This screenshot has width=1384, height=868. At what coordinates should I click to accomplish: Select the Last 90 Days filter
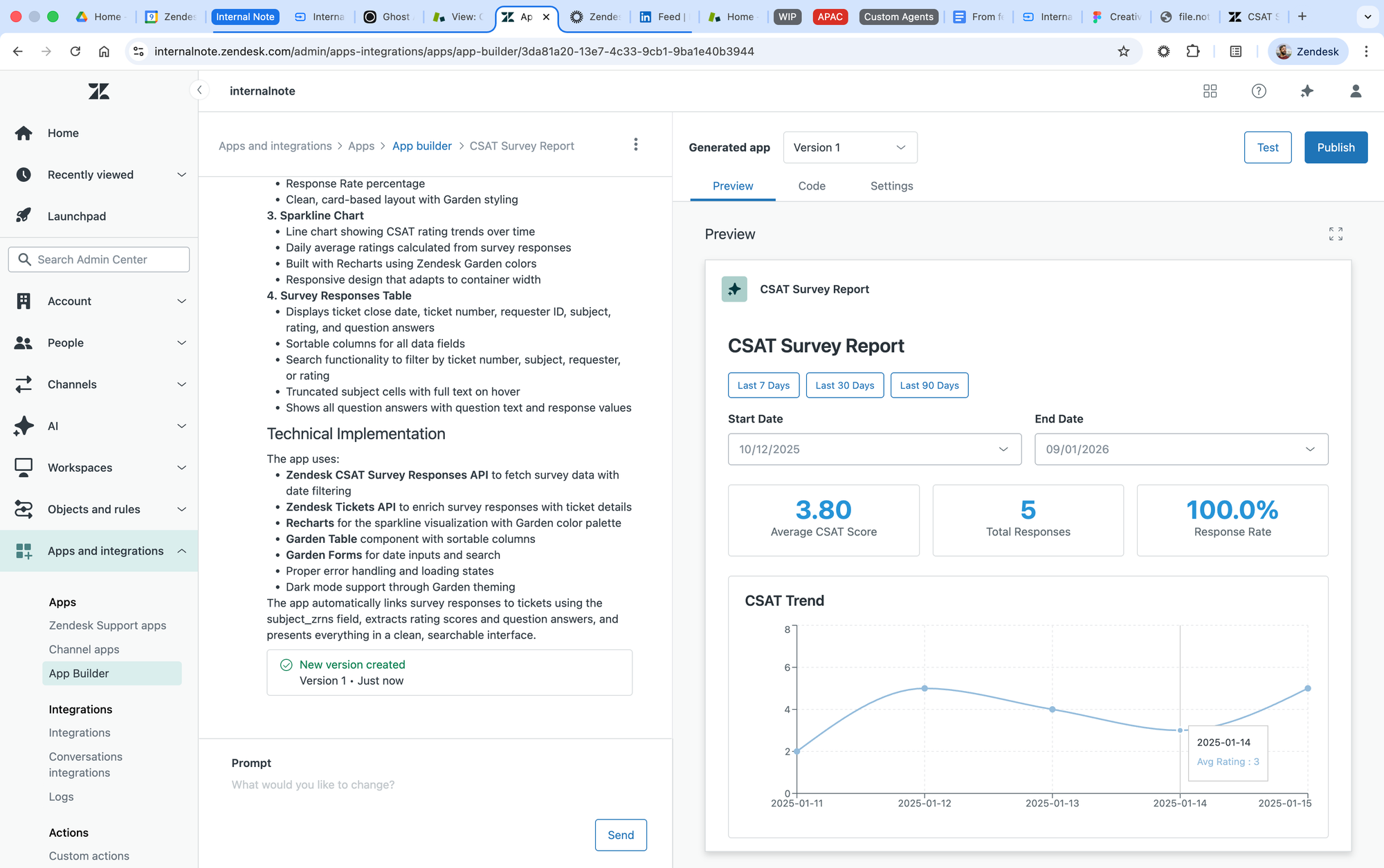pyautogui.click(x=929, y=385)
